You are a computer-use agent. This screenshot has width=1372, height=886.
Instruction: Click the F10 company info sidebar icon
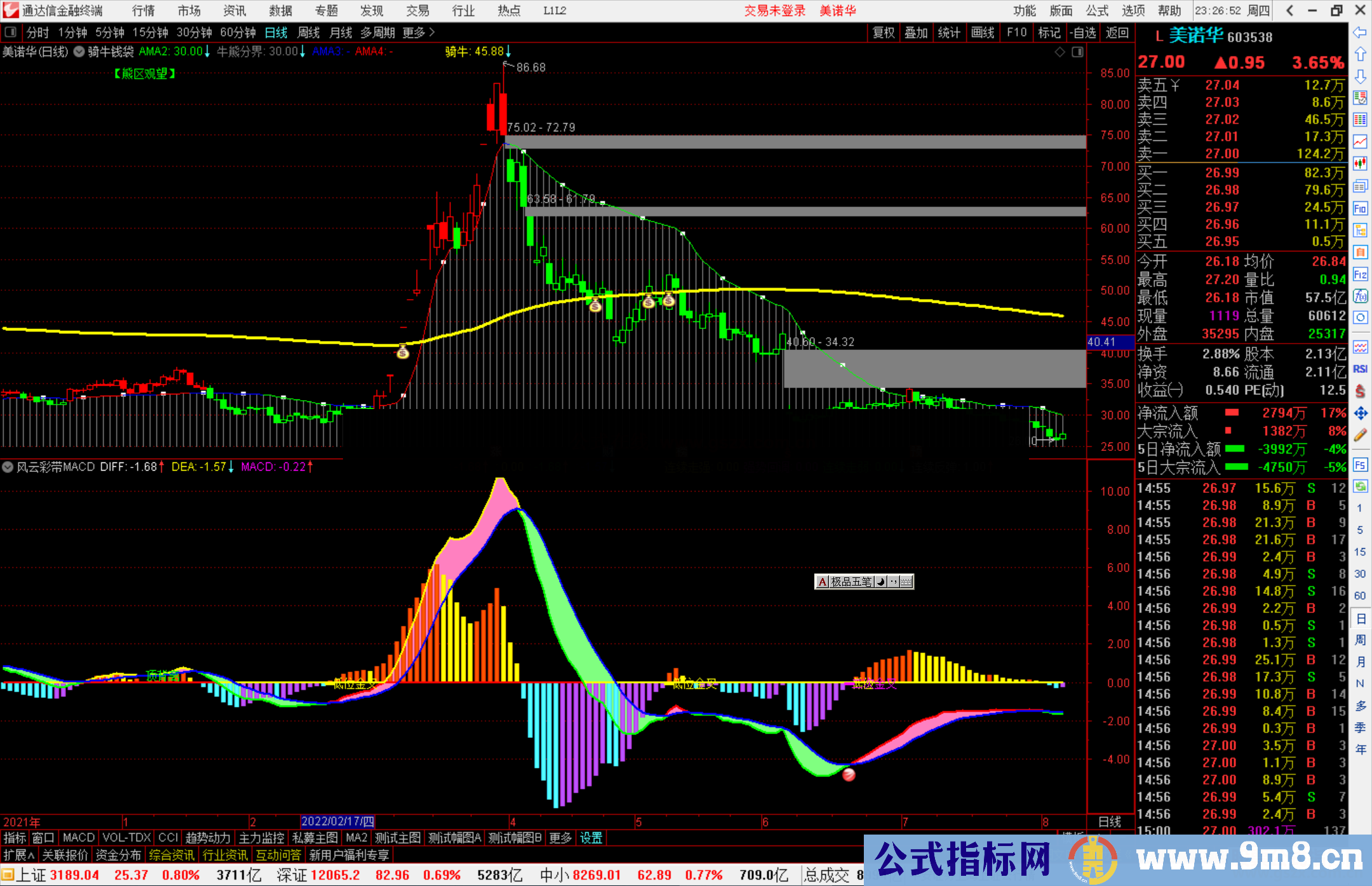pos(1360,208)
